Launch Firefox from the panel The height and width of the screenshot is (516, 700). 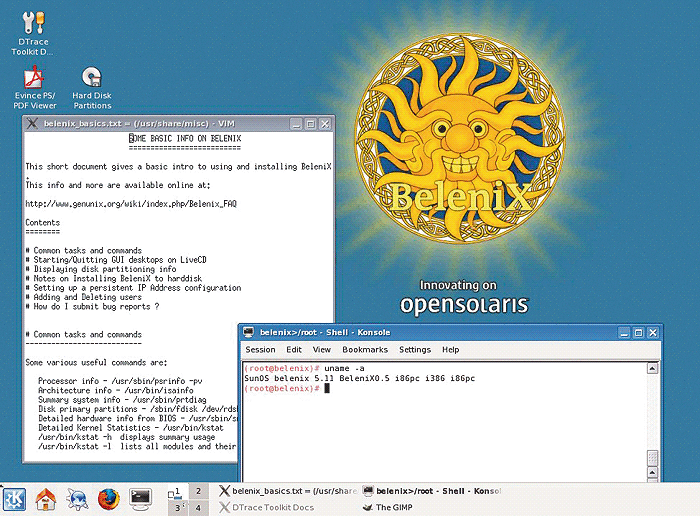point(109,498)
